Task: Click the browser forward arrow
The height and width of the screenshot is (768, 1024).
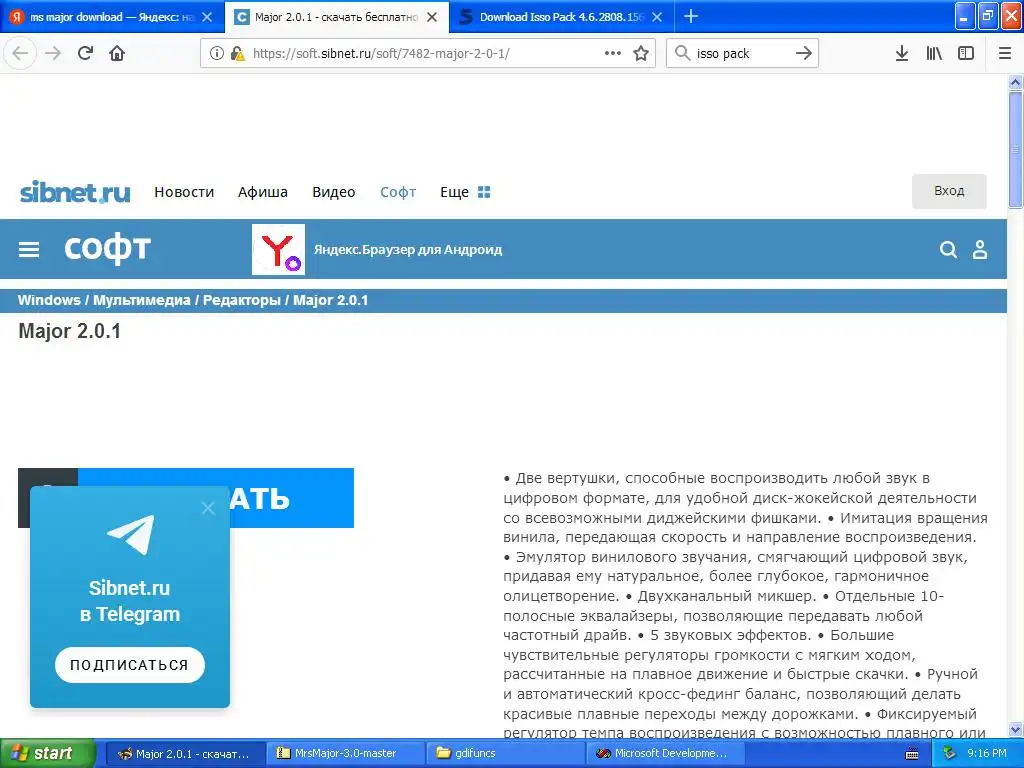Action: coord(53,53)
